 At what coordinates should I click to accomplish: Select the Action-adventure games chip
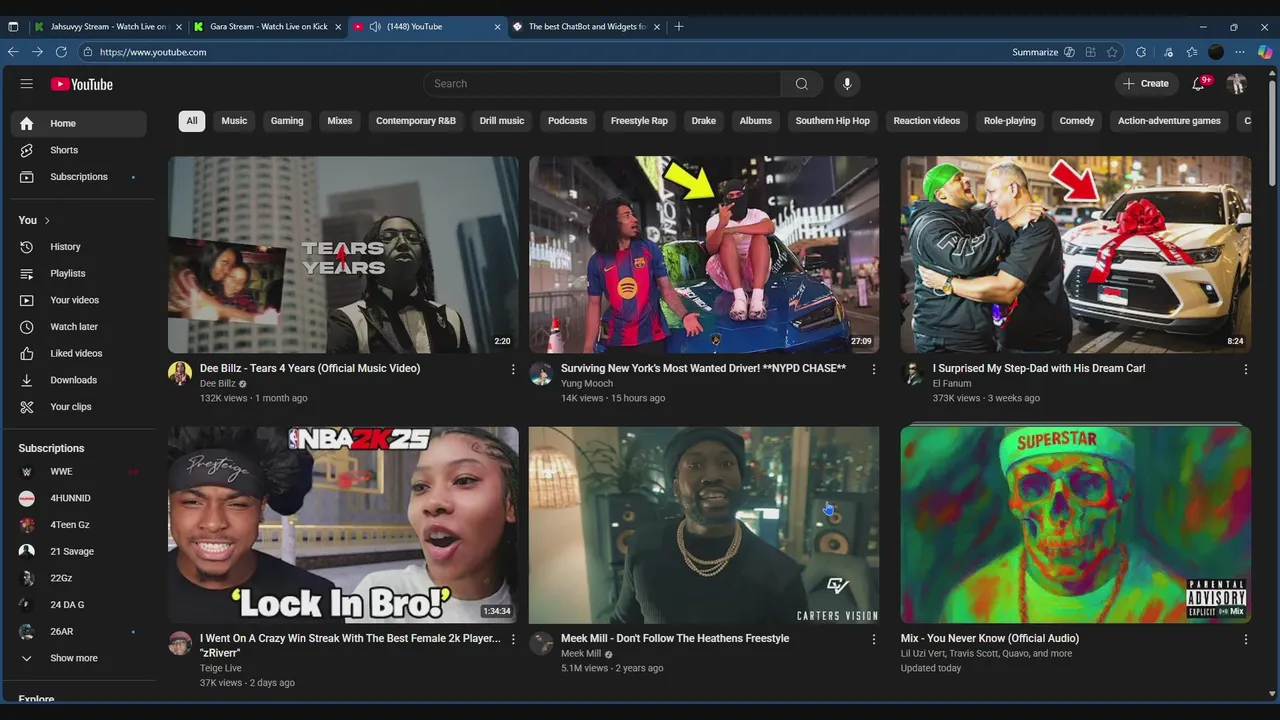(x=1169, y=121)
